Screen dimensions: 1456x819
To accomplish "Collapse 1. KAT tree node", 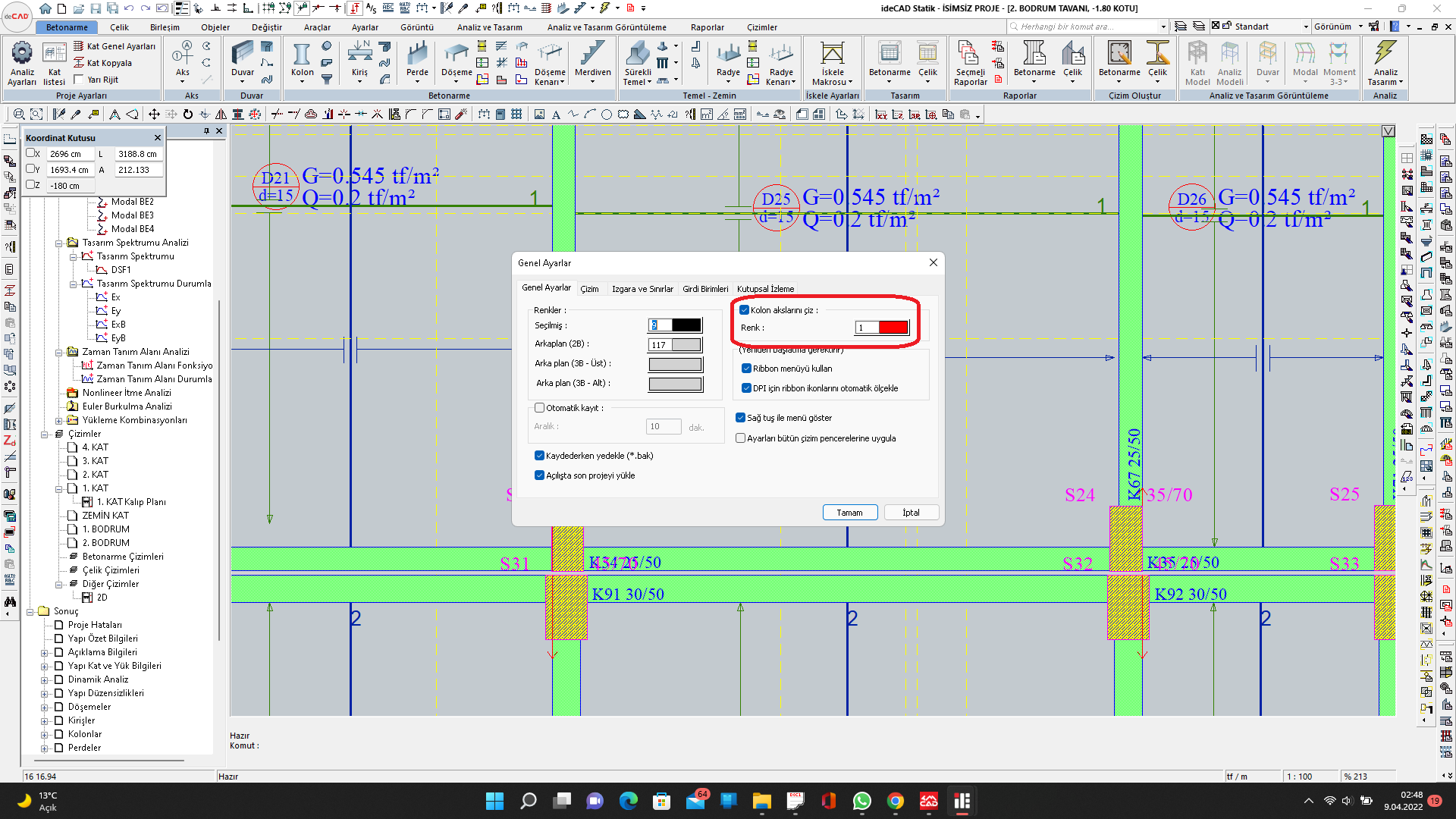I will click(x=59, y=489).
